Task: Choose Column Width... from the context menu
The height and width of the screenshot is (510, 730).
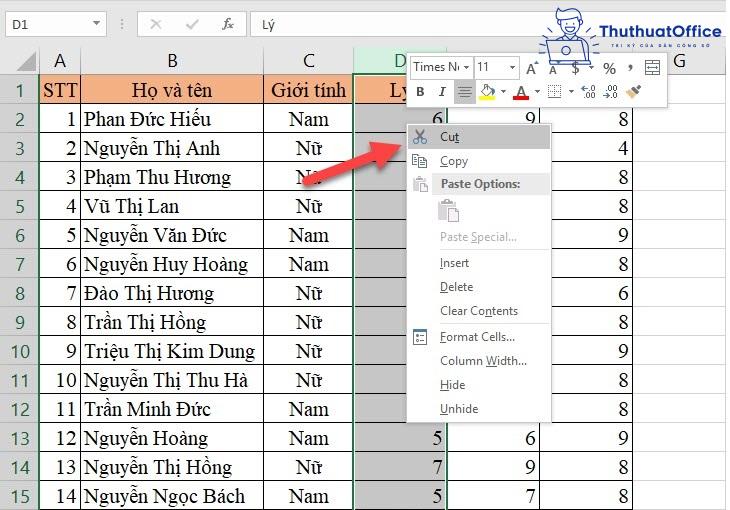Action: (x=479, y=361)
